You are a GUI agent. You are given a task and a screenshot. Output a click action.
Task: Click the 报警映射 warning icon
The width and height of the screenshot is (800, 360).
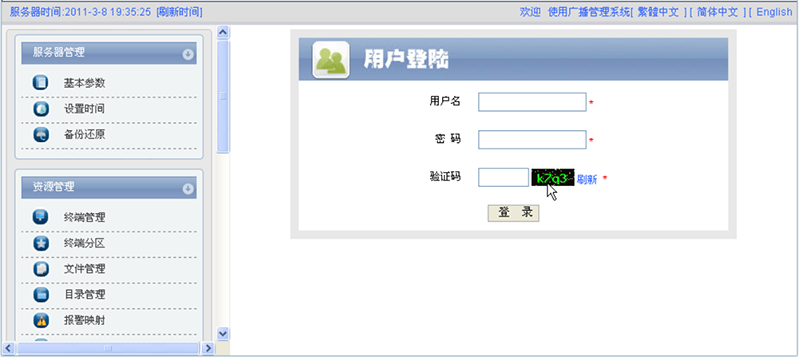click(x=40, y=320)
